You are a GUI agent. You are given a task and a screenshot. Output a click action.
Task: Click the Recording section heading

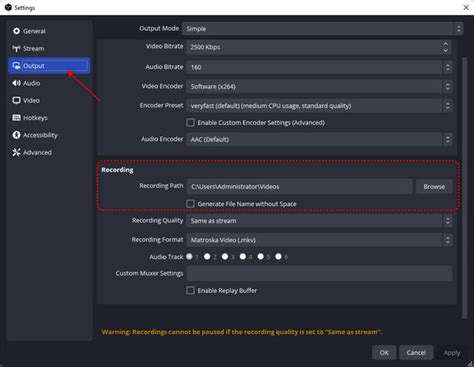[117, 170]
